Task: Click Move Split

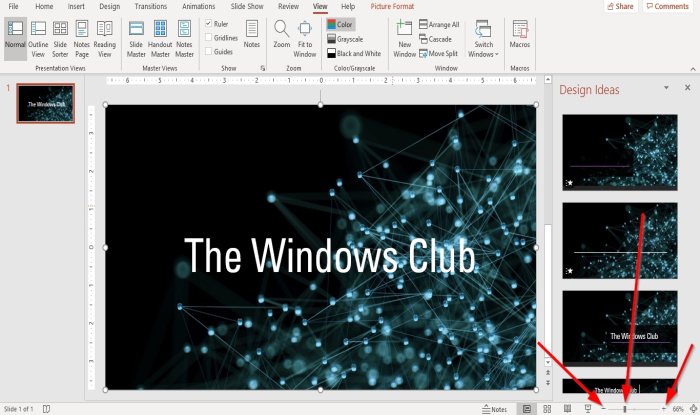Action: [x=438, y=54]
